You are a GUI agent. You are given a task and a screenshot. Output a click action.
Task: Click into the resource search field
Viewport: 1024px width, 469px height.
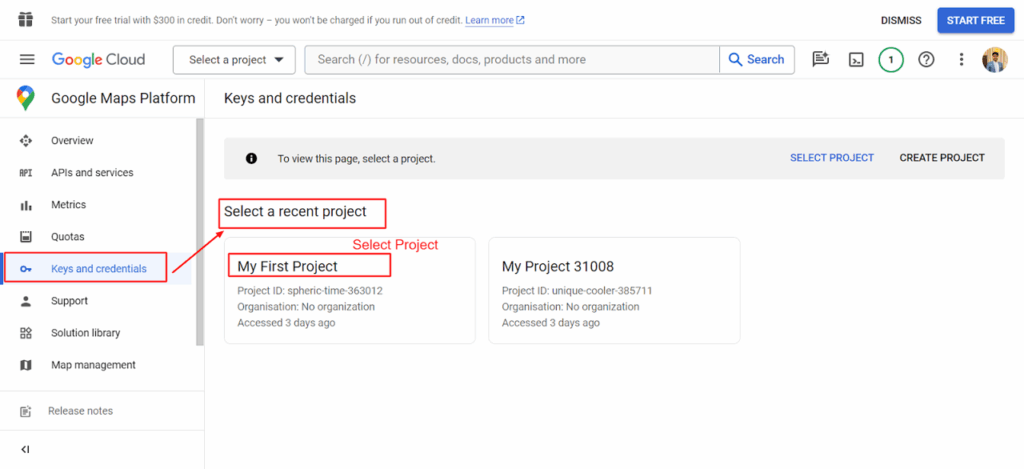(x=511, y=60)
